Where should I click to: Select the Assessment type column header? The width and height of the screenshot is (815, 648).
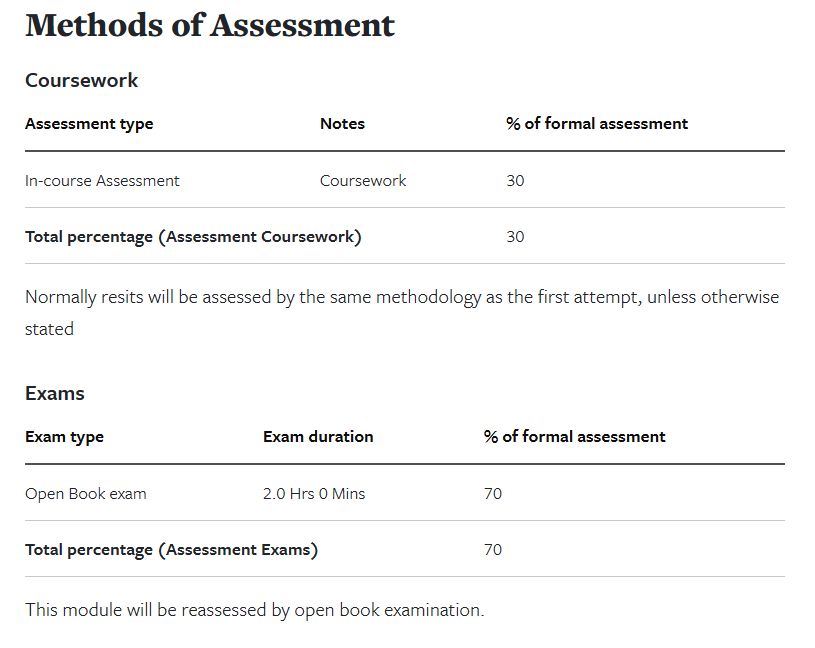coord(89,124)
